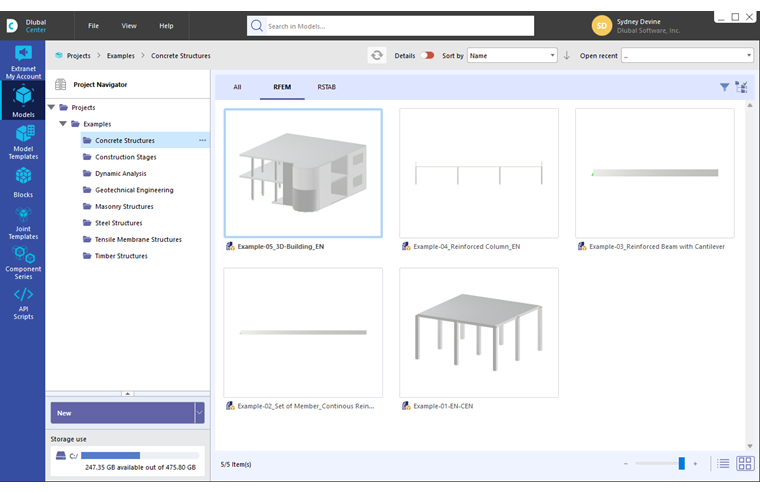Collapse the Projects tree node
The width and height of the screenshot is (760, 493).
pyautogui.click(x=51, y=107)
